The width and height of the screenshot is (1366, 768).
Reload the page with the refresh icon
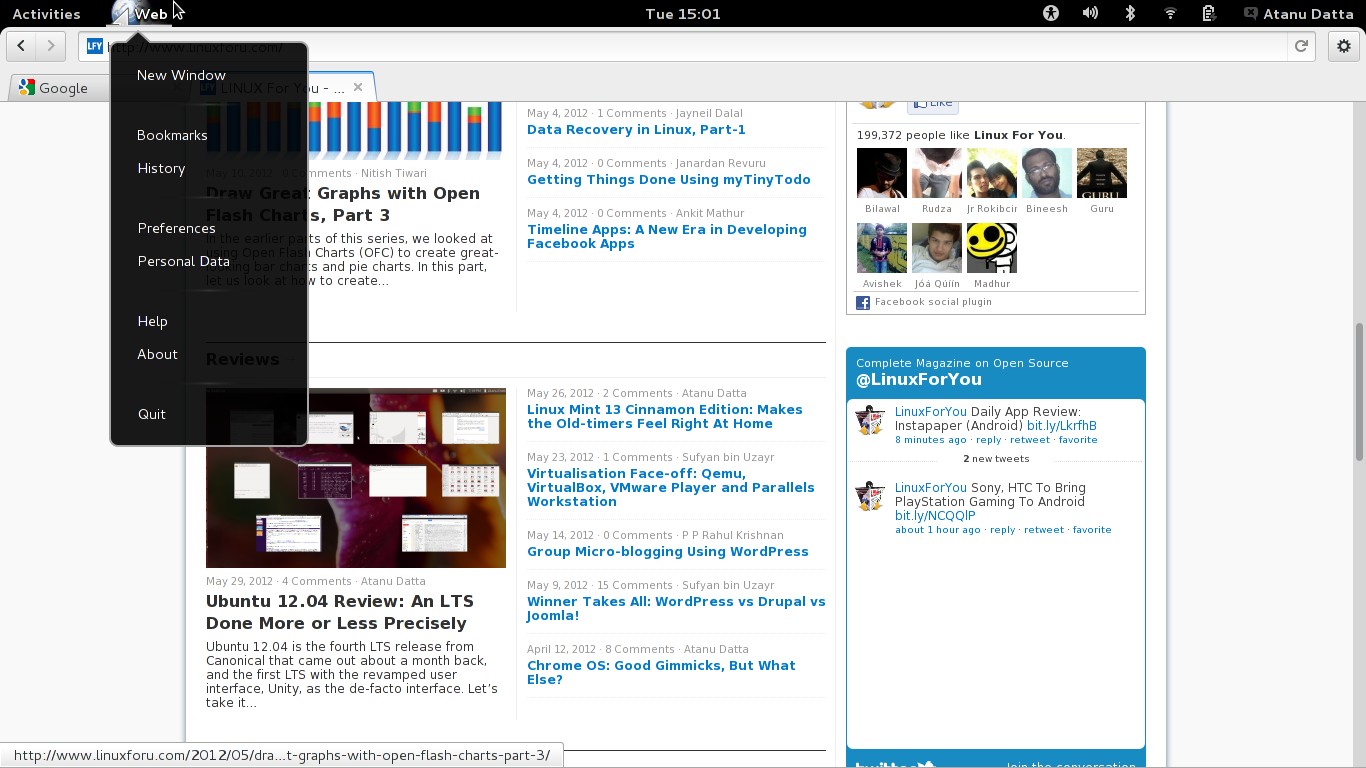1301,46
